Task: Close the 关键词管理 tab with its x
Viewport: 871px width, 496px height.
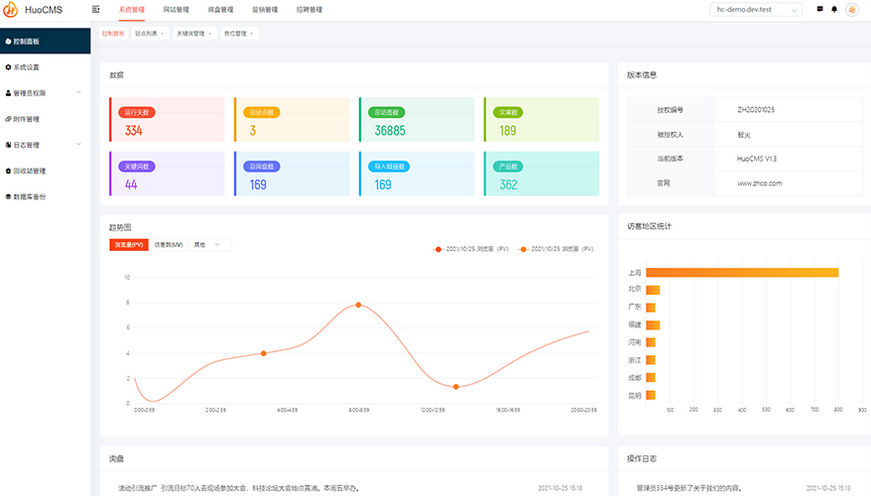Action: pos(210,34)
